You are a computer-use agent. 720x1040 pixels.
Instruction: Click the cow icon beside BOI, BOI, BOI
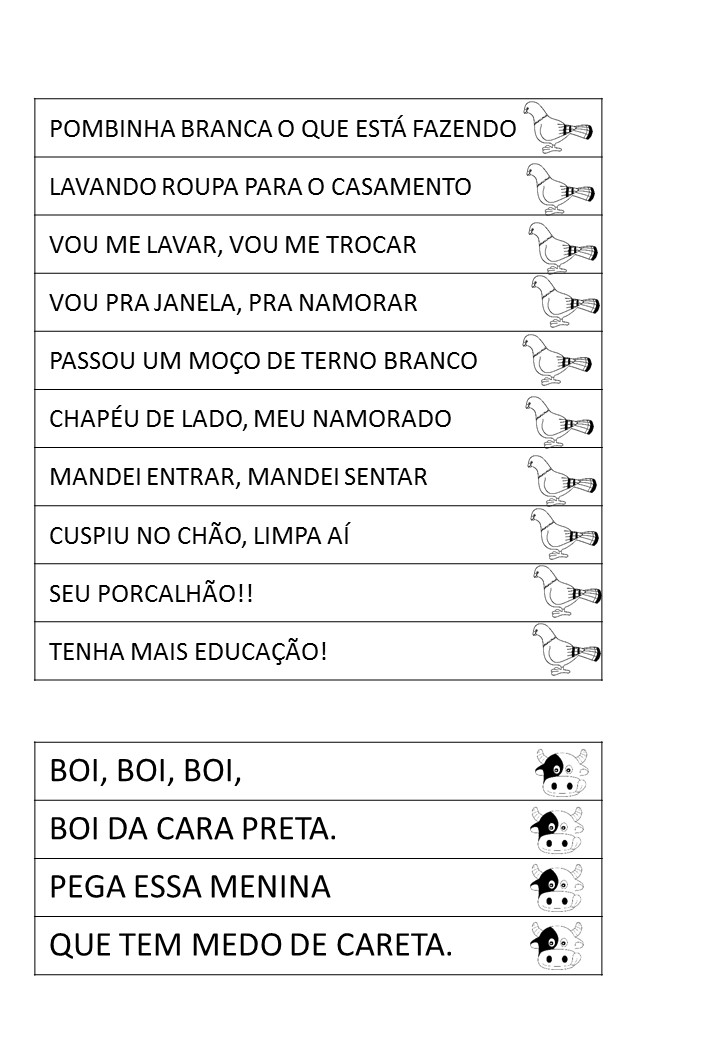click(x=561, y=772)
